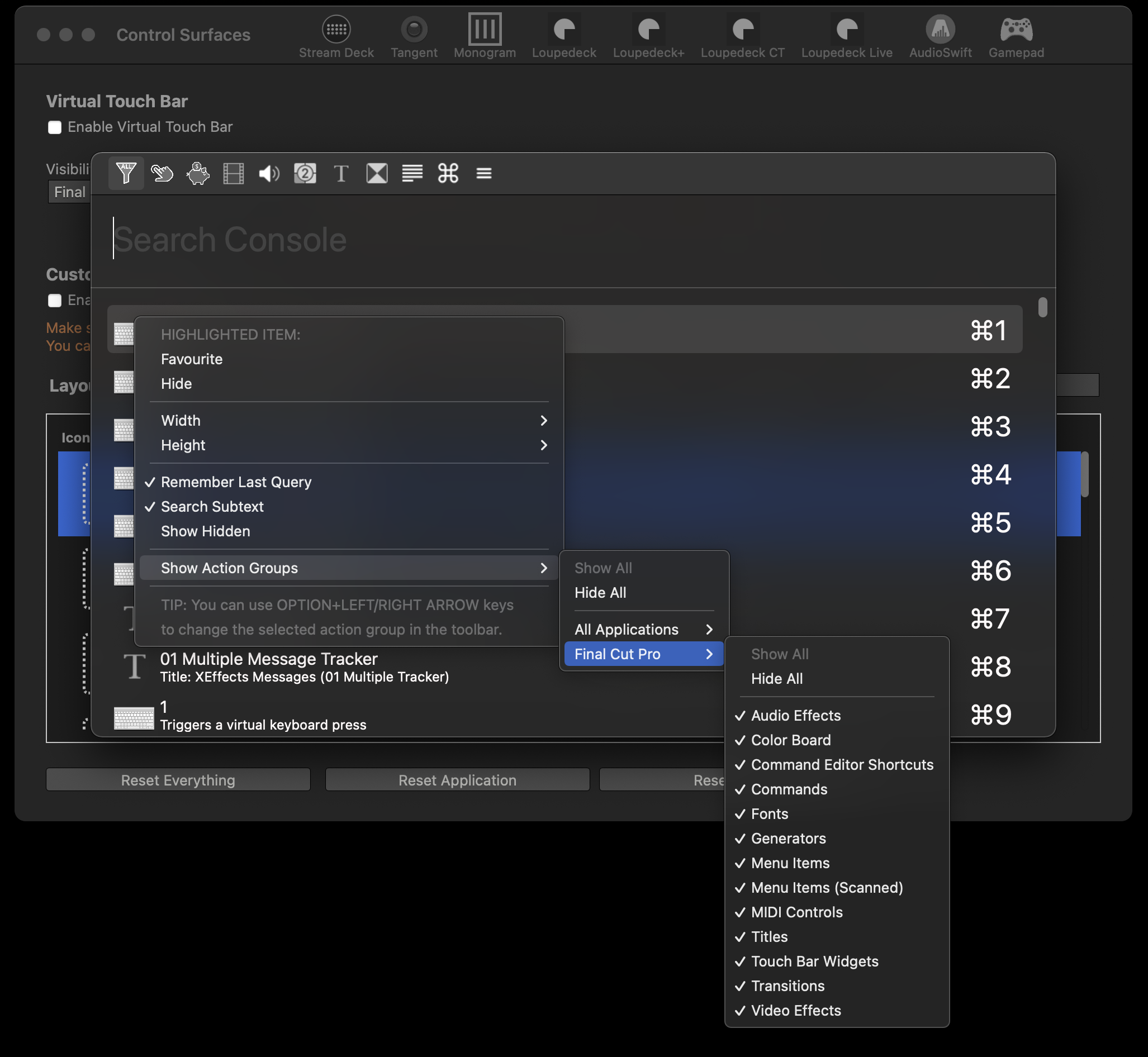Expand All Applications submenu

pyautogui.click(x=644, y=629)
